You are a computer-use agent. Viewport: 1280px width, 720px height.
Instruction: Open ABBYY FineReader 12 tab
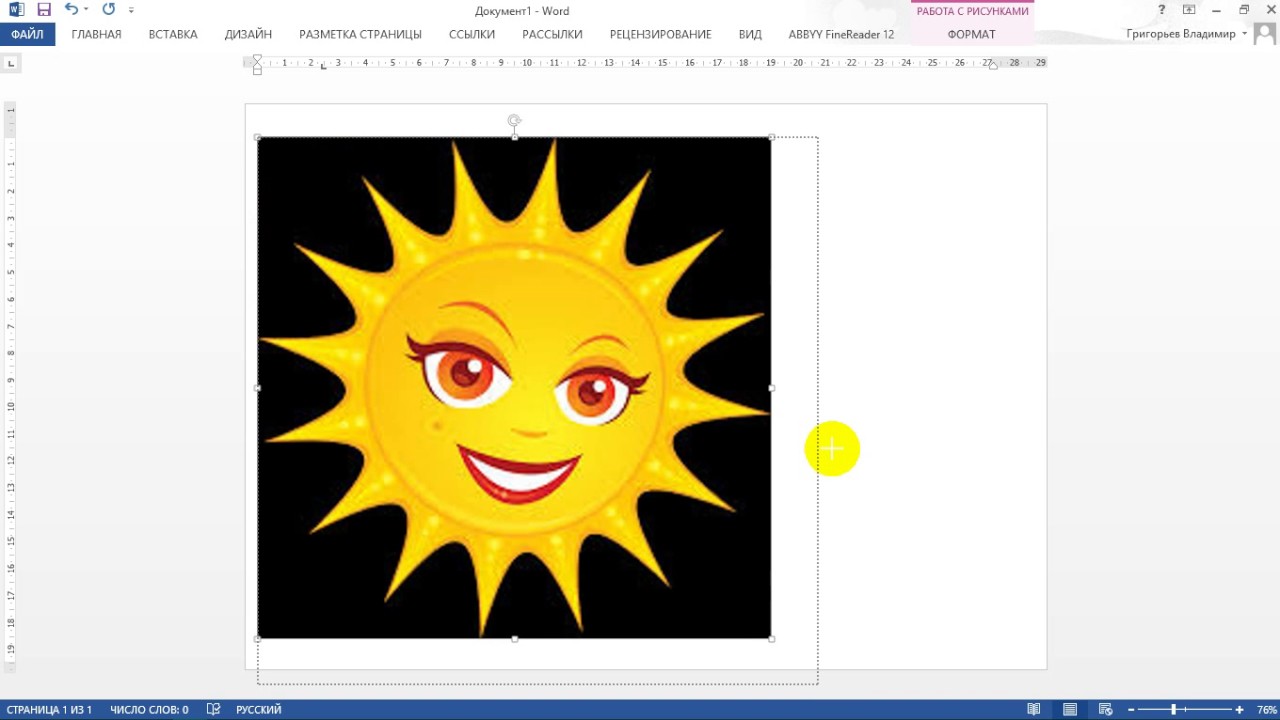click(841, 34)
